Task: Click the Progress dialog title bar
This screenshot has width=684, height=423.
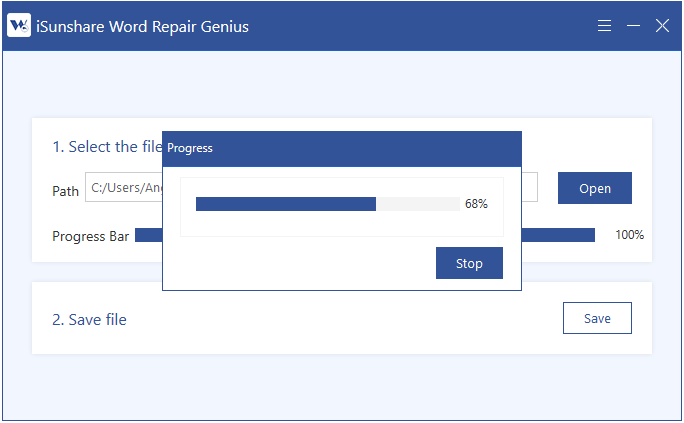Action: 342,149
